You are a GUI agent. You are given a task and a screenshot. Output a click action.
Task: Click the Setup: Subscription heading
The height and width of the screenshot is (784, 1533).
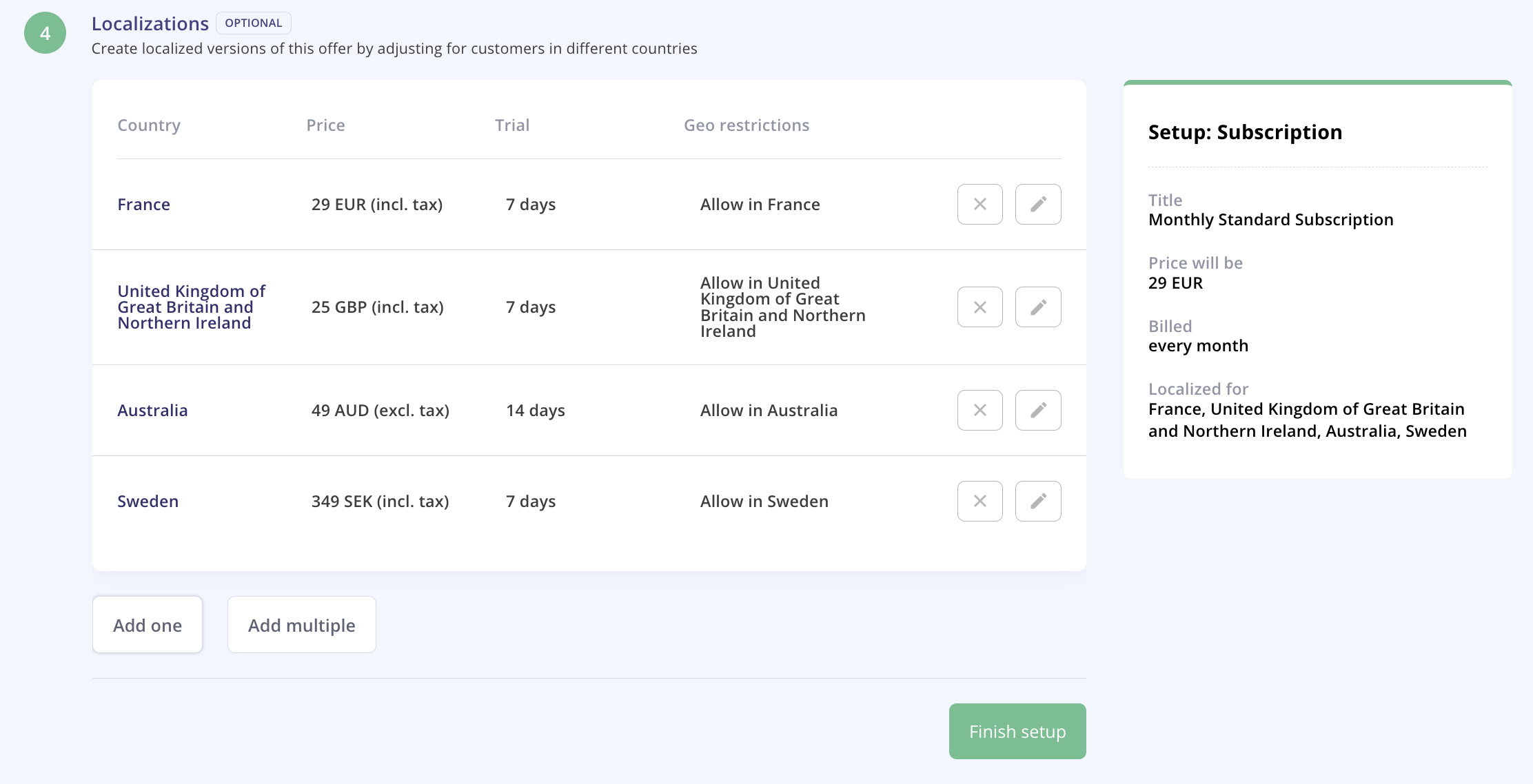click(x=1245, y=132)
